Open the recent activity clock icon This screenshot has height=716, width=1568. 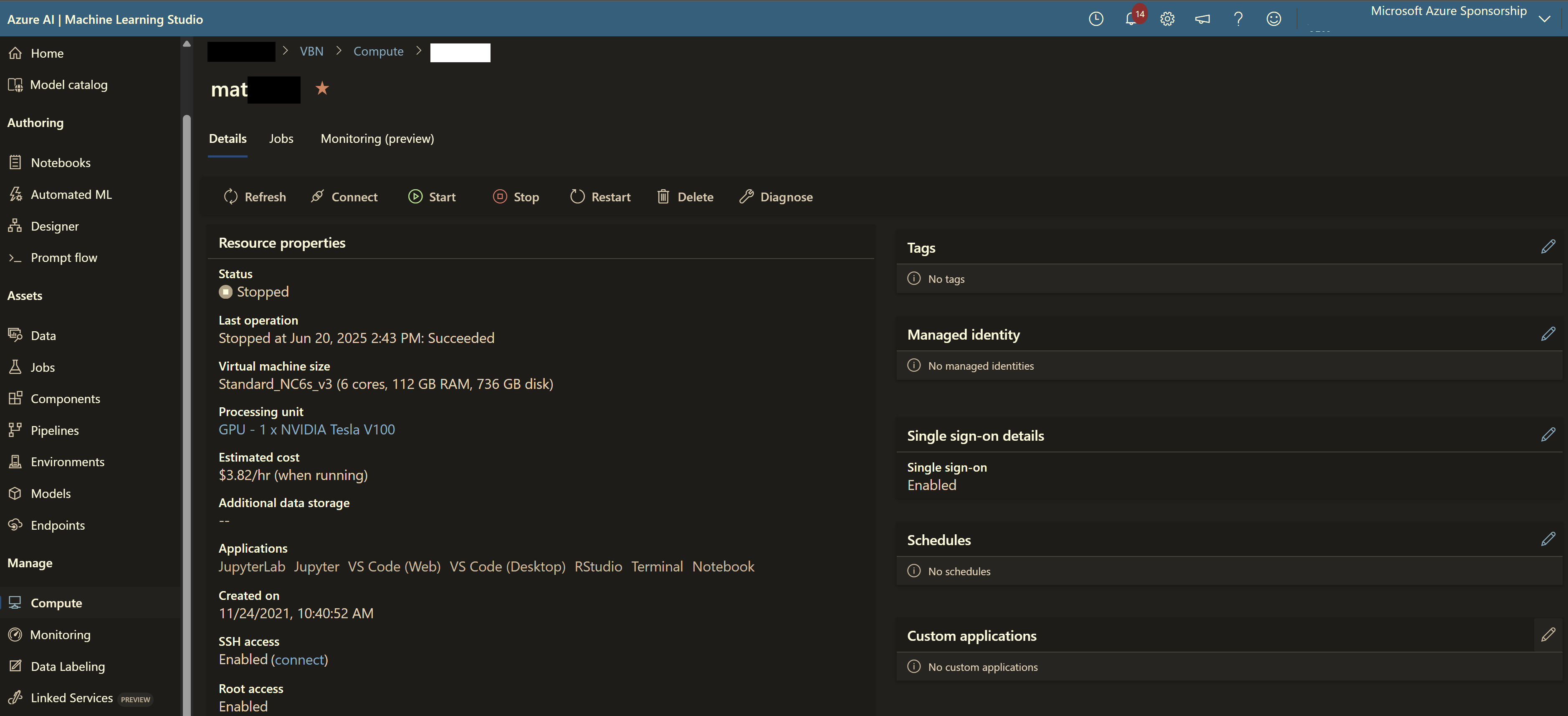[1096, 19]
